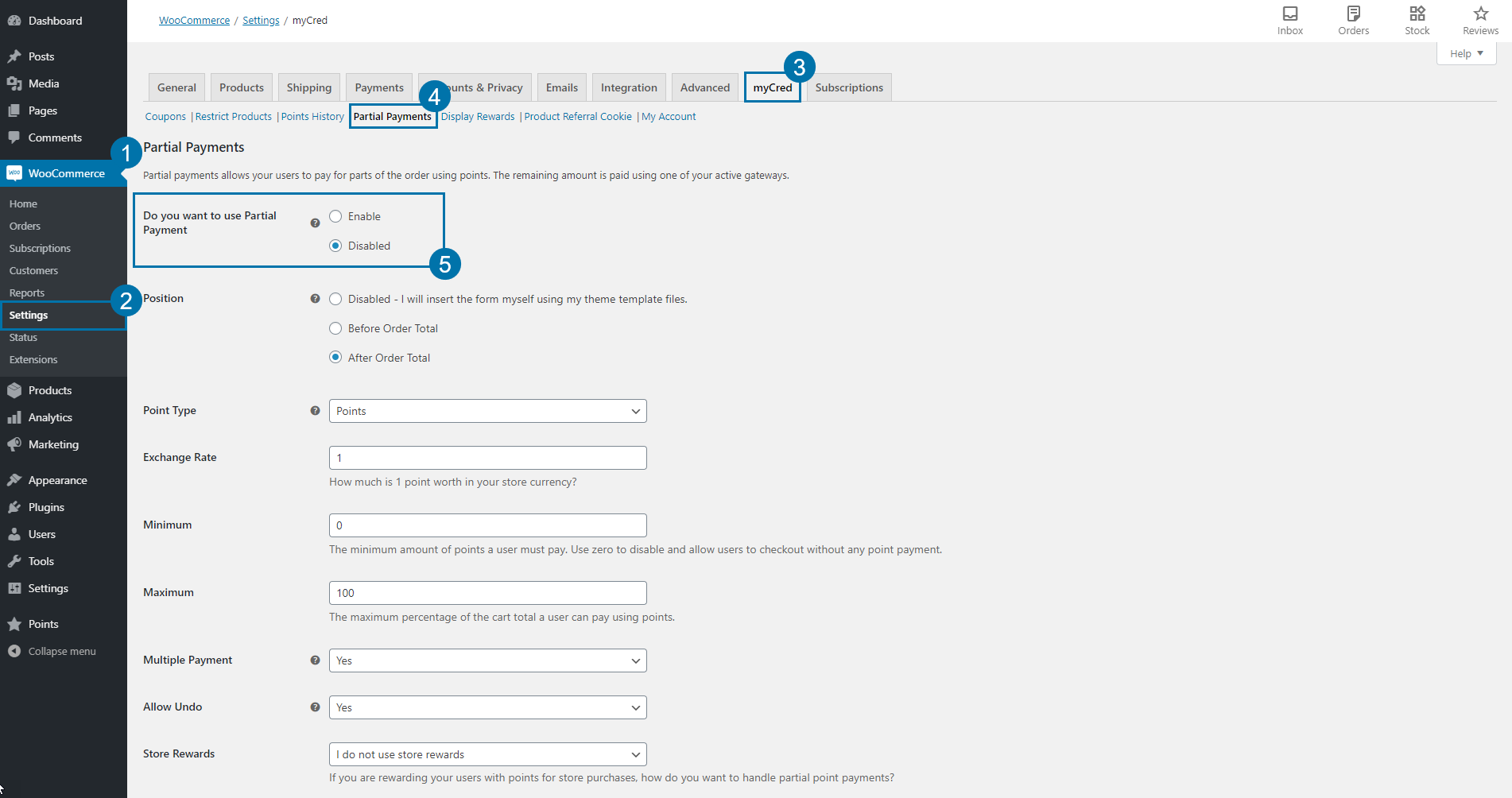Click the Pages icon in sidebar

(x=14, y=110)
